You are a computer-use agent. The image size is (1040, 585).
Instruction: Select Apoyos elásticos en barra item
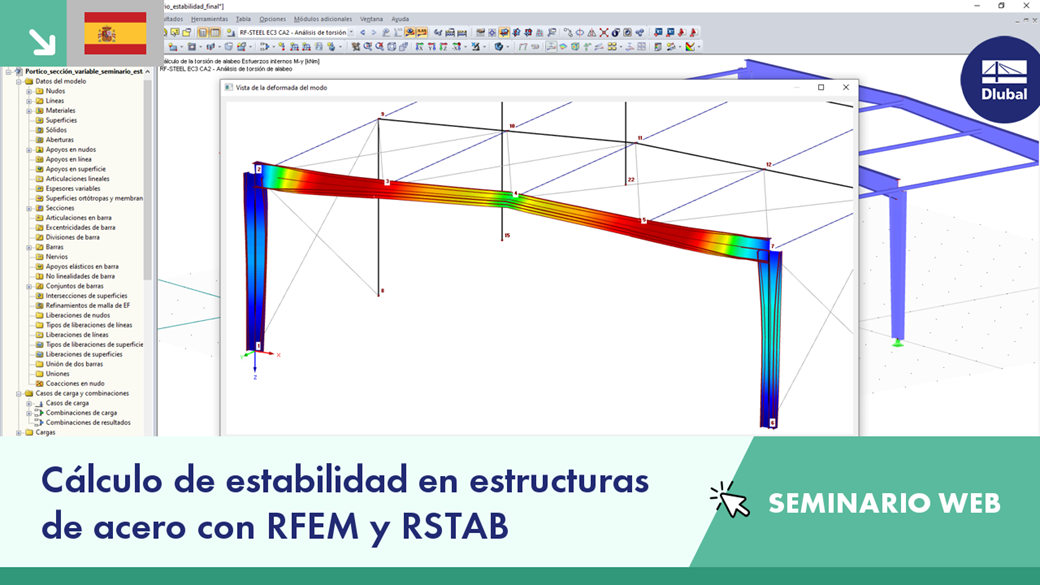coord(82,267)
